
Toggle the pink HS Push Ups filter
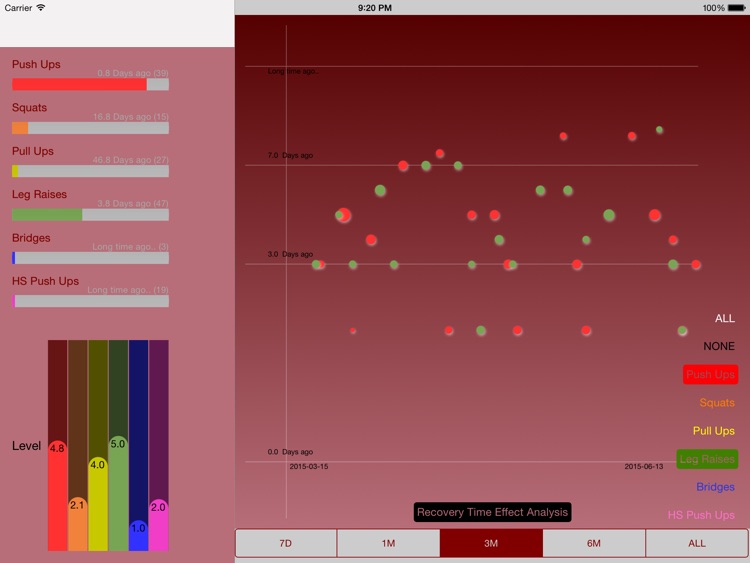701,515
